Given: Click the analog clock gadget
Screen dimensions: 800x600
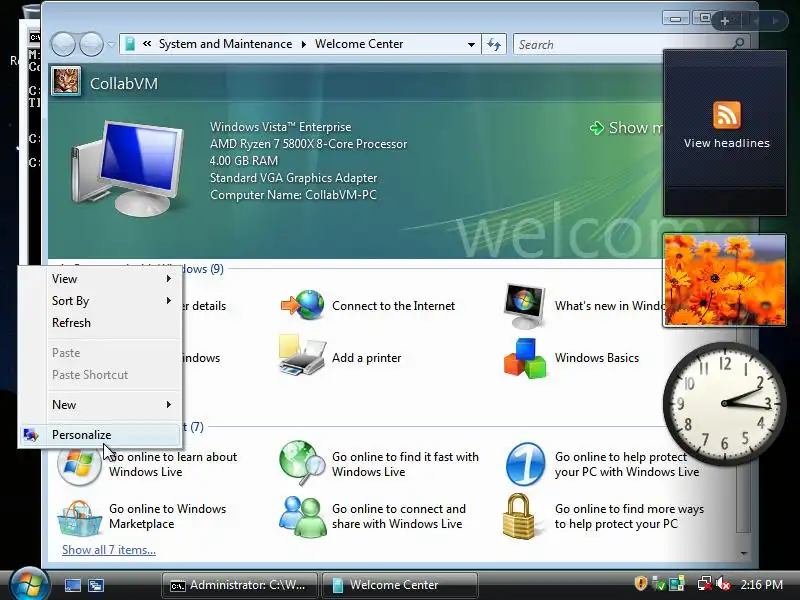Looking at the screenshot, I should pyautogui.click(x=724, y=403).
